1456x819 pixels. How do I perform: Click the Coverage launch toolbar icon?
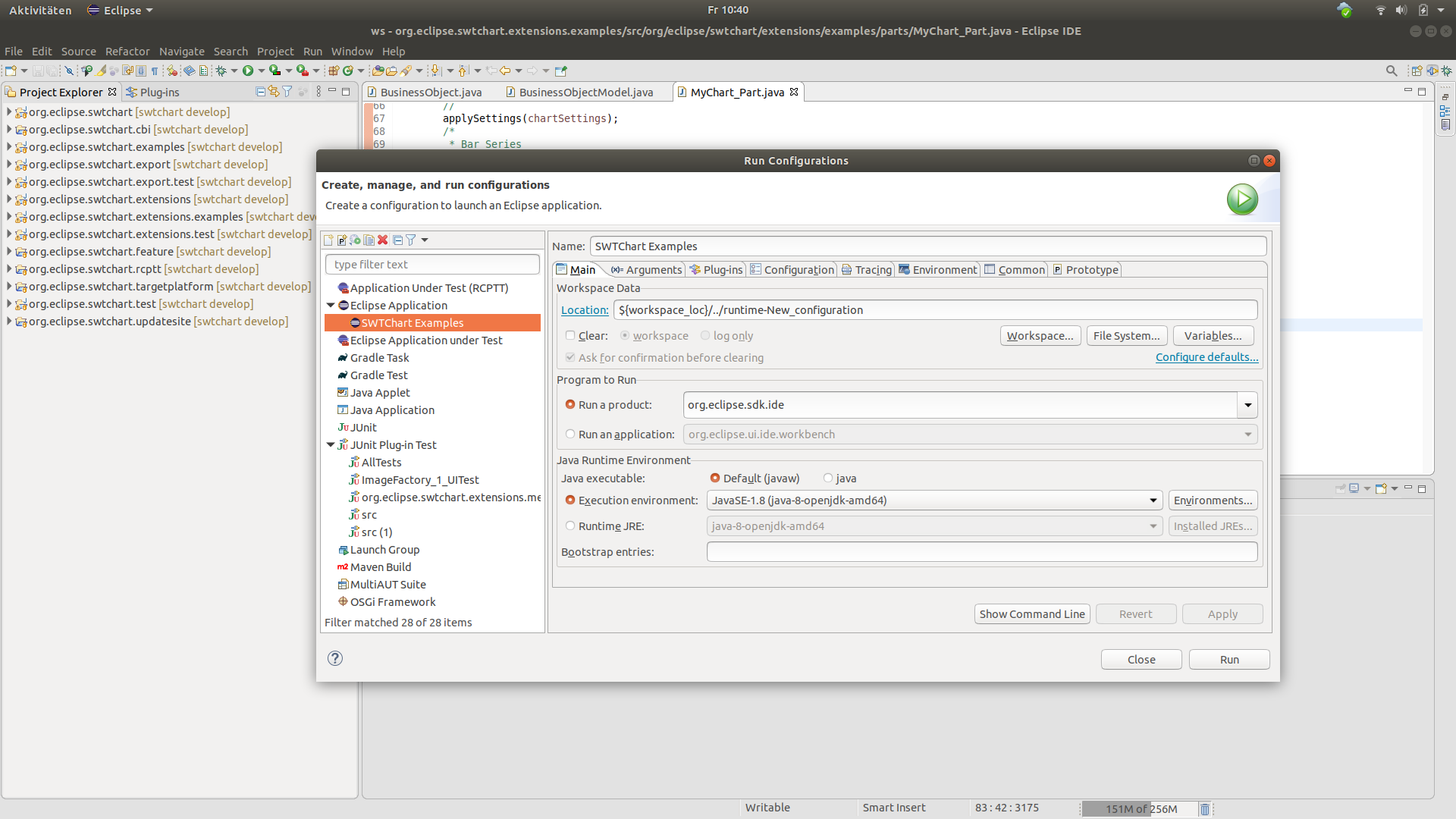pyautogui.click(x=275, y=71)
